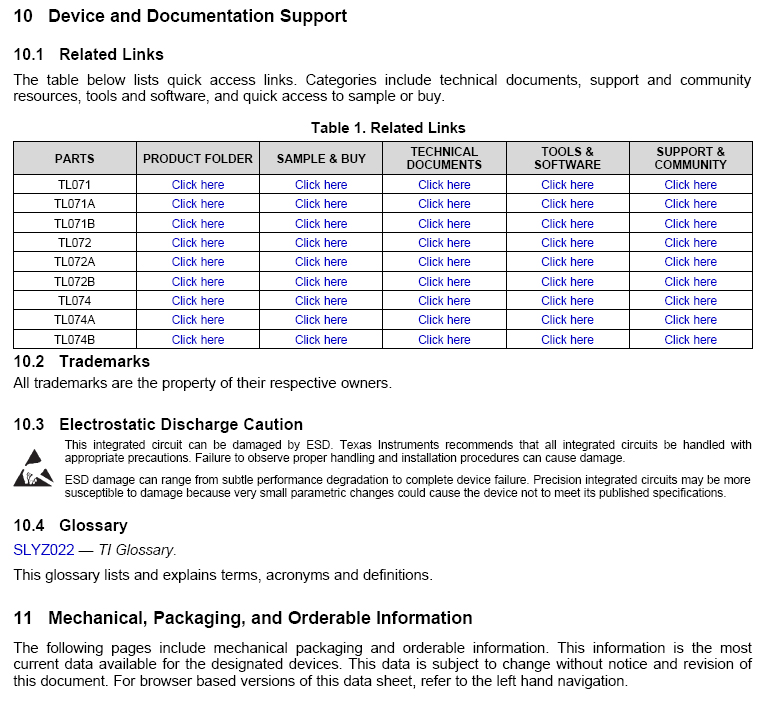Open TL071 Support & Community link
The height and width of the screenshot is (703, 783).
click(690, 185)
